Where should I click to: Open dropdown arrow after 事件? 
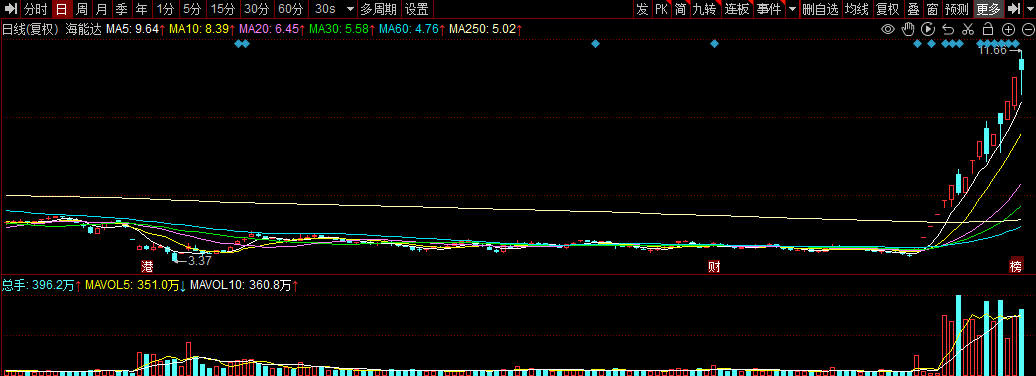(x=792, y=9)
